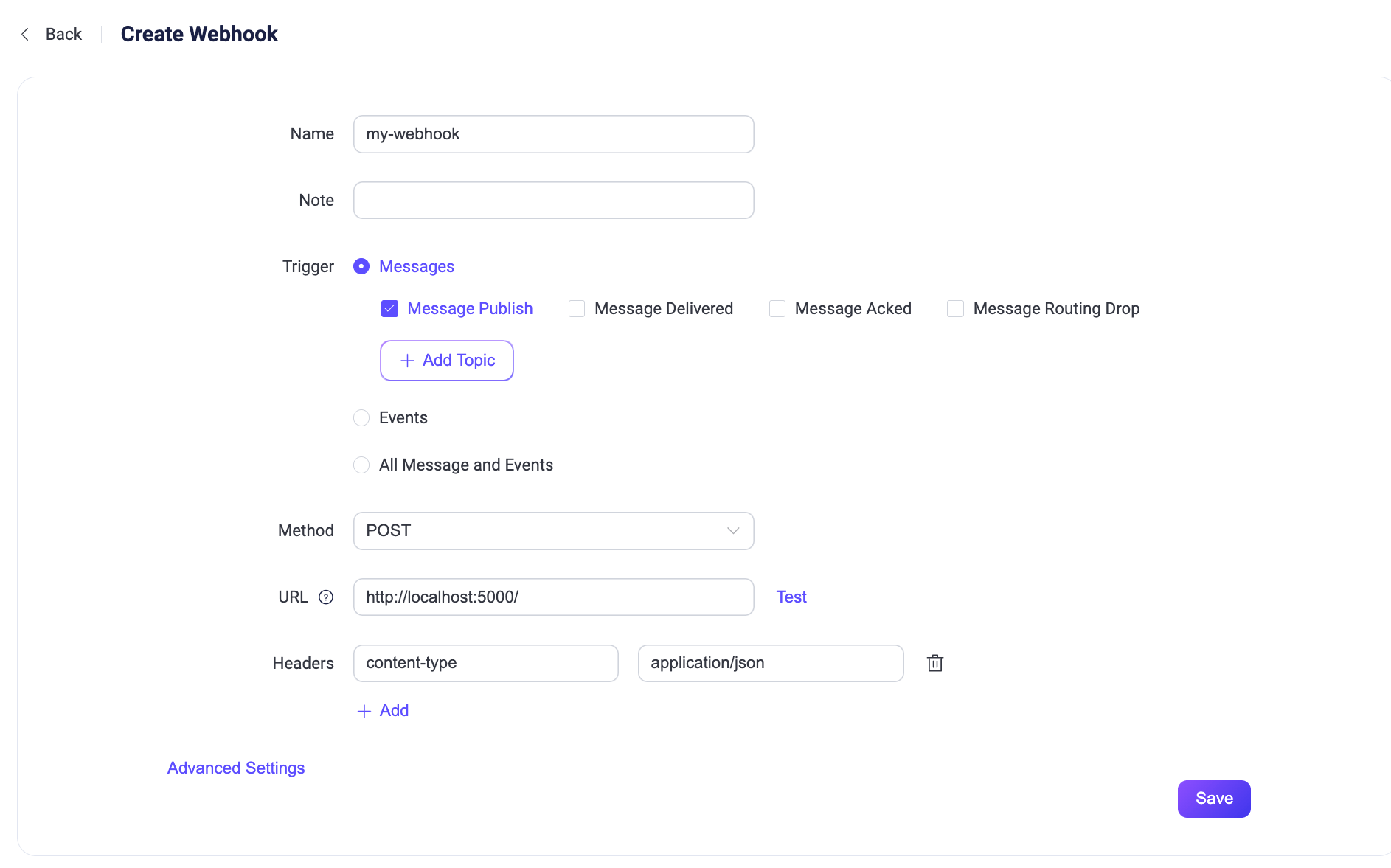
Task: Open Advanced Settings
Action: pos(235,768)
